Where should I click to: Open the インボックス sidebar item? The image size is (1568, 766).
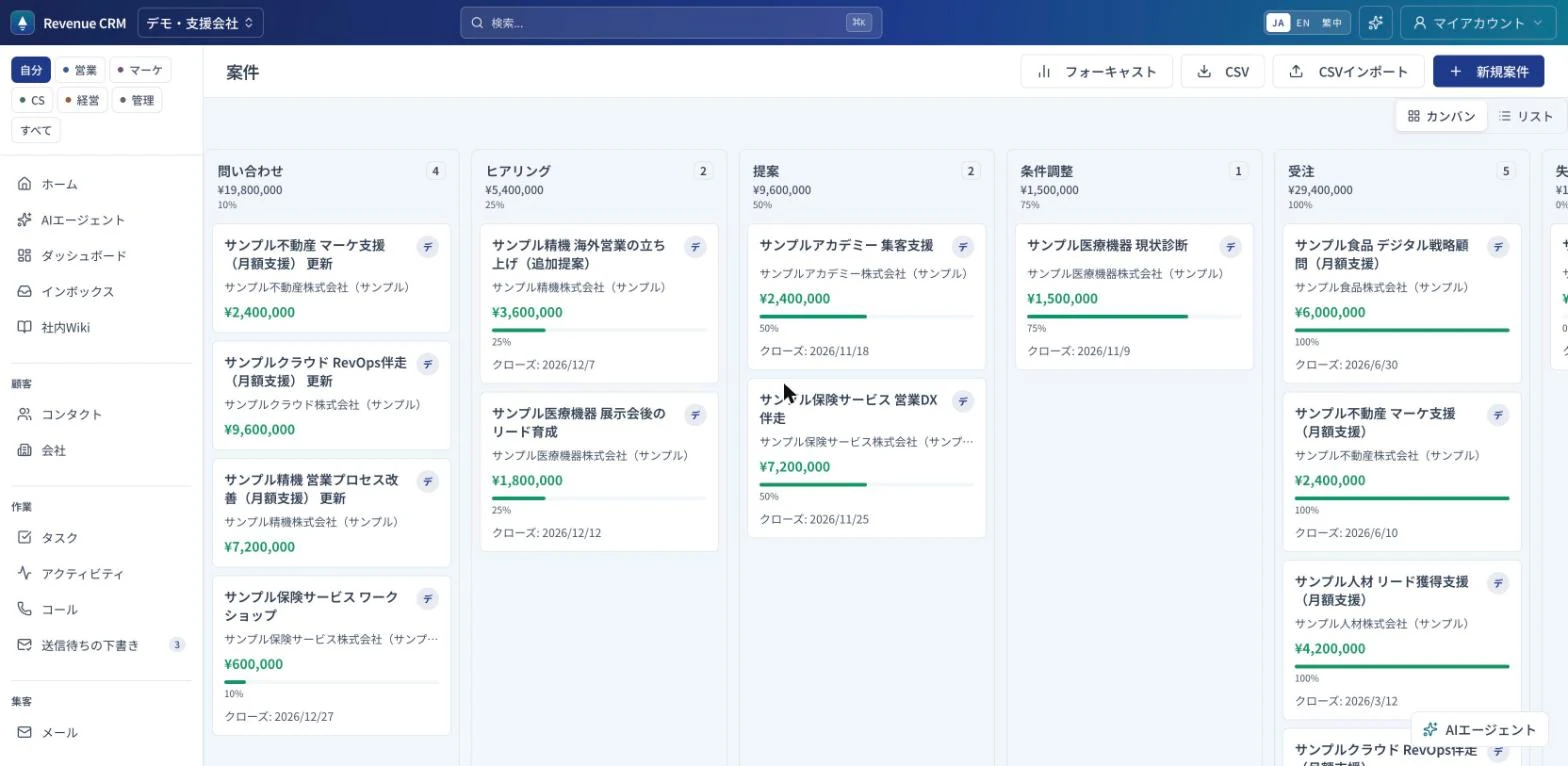coord(101,292)
